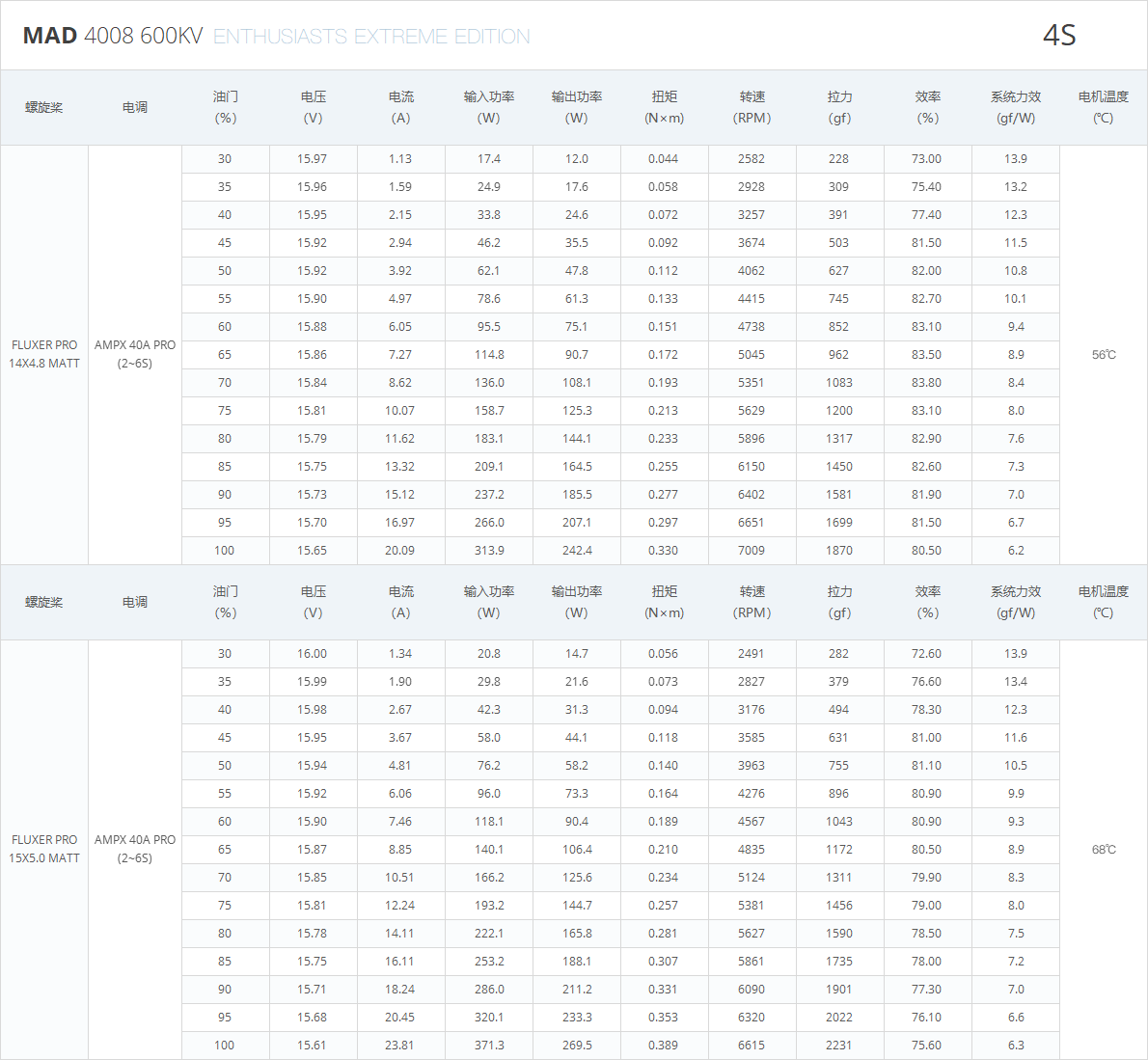Select the torque value 0.056
Image resolution: width=1148 pixels, height=1060 pixels.
click(664, 654)
